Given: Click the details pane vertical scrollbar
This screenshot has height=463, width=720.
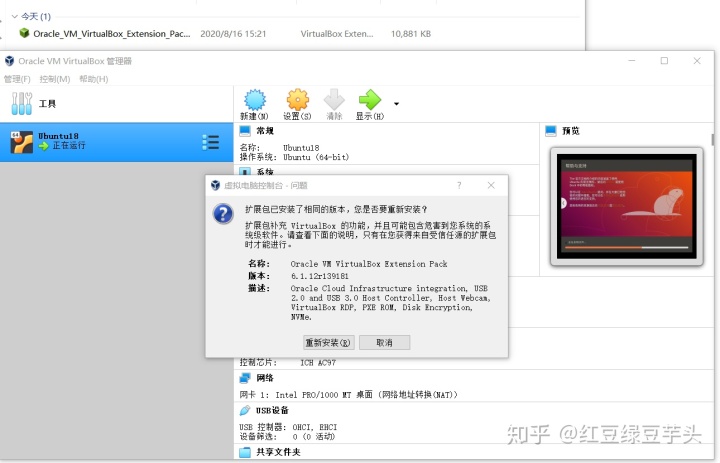Looking at the screenshot, I should click(x=713, y=140).
